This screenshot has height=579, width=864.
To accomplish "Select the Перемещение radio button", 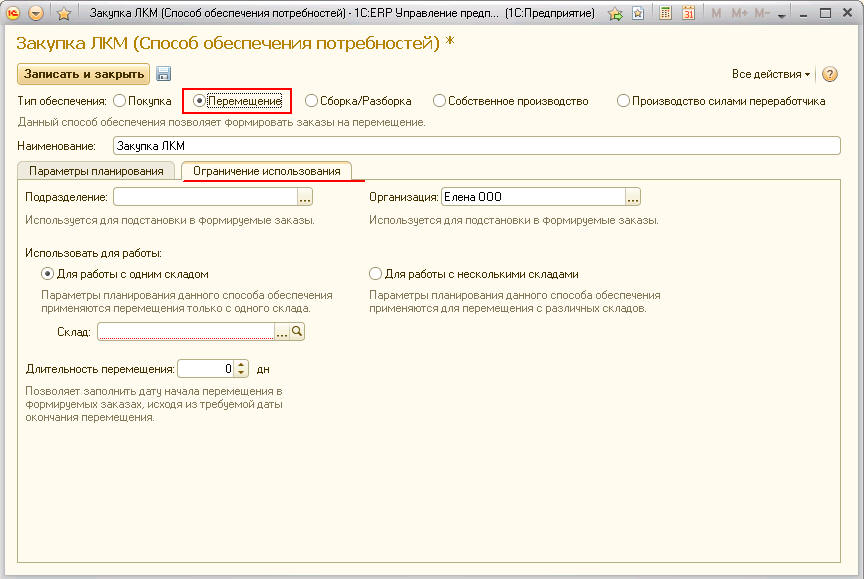I will [x=199, y=101].
